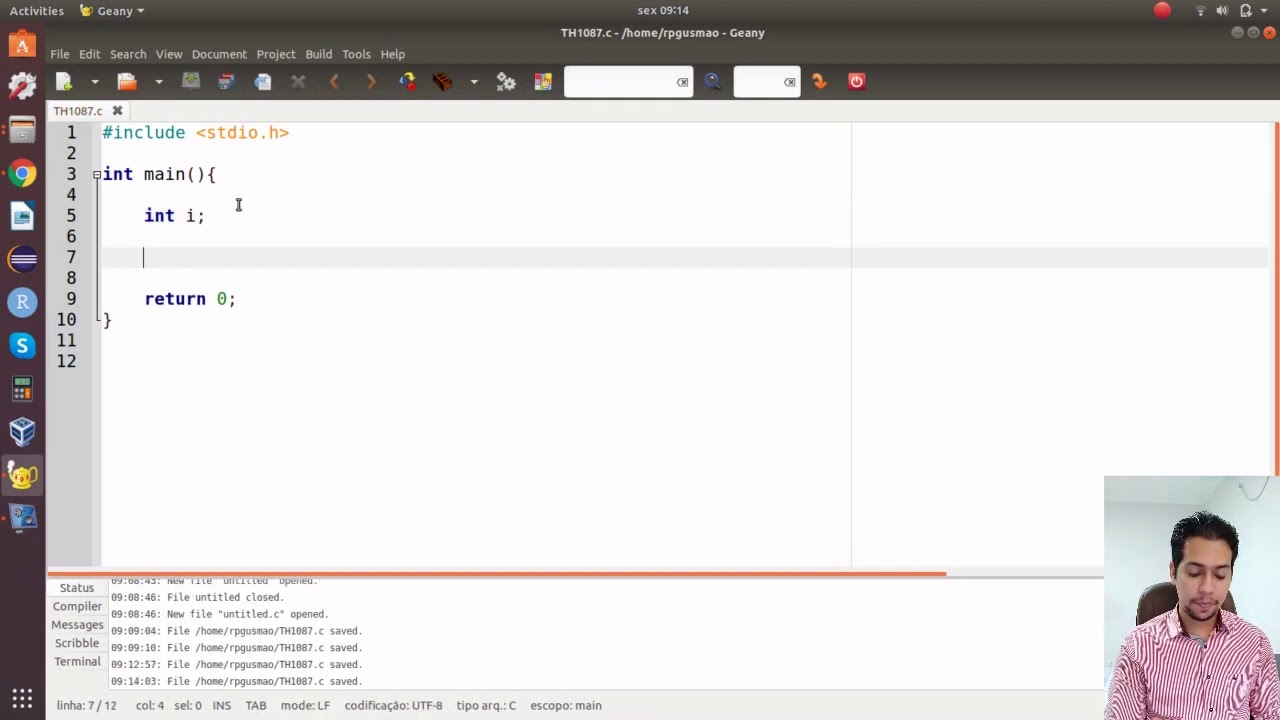
Task: Click the Reload file toolbar icon
Action: point(263,82)
